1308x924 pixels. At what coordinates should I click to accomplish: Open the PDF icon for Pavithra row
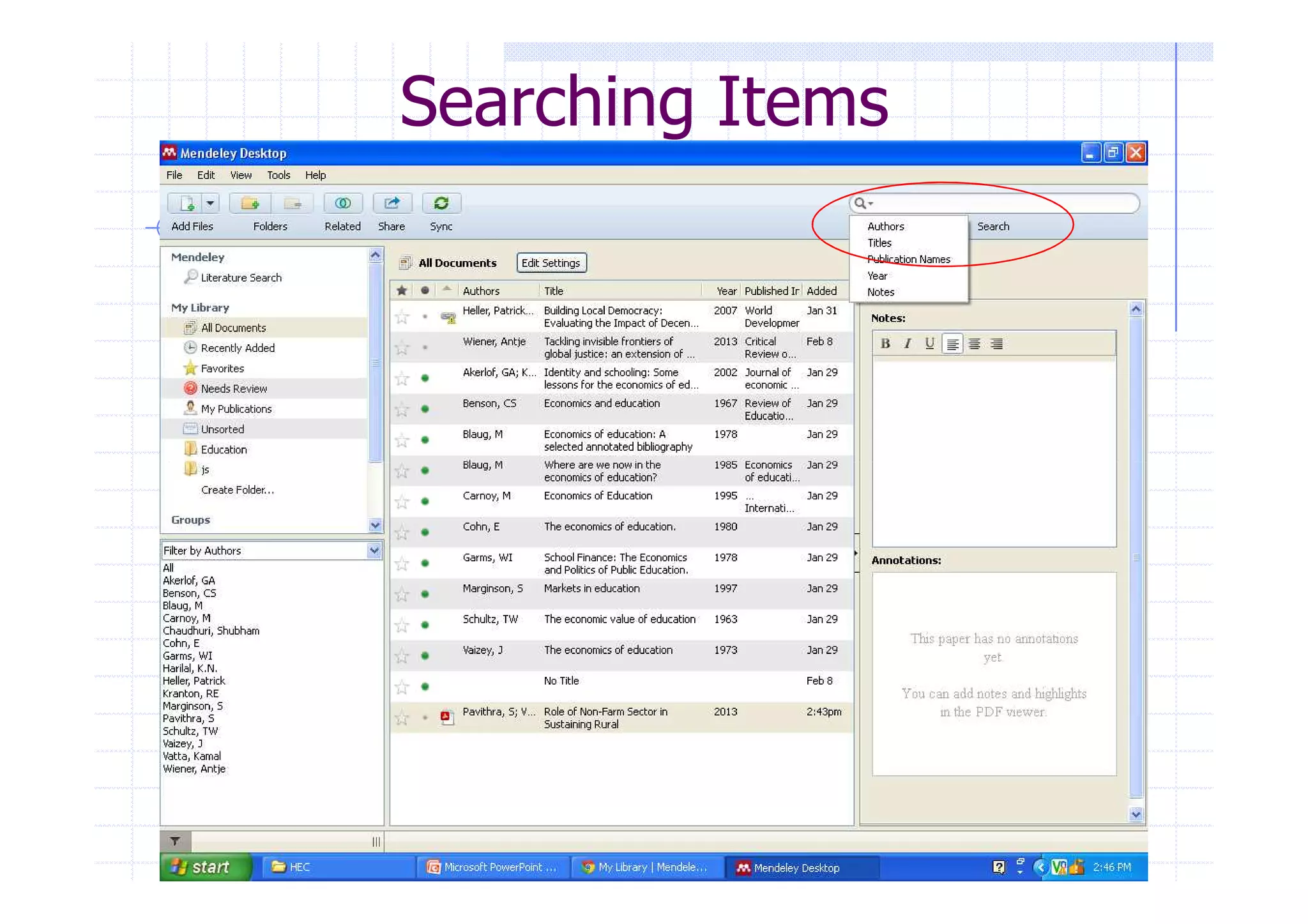pos(447,717)
